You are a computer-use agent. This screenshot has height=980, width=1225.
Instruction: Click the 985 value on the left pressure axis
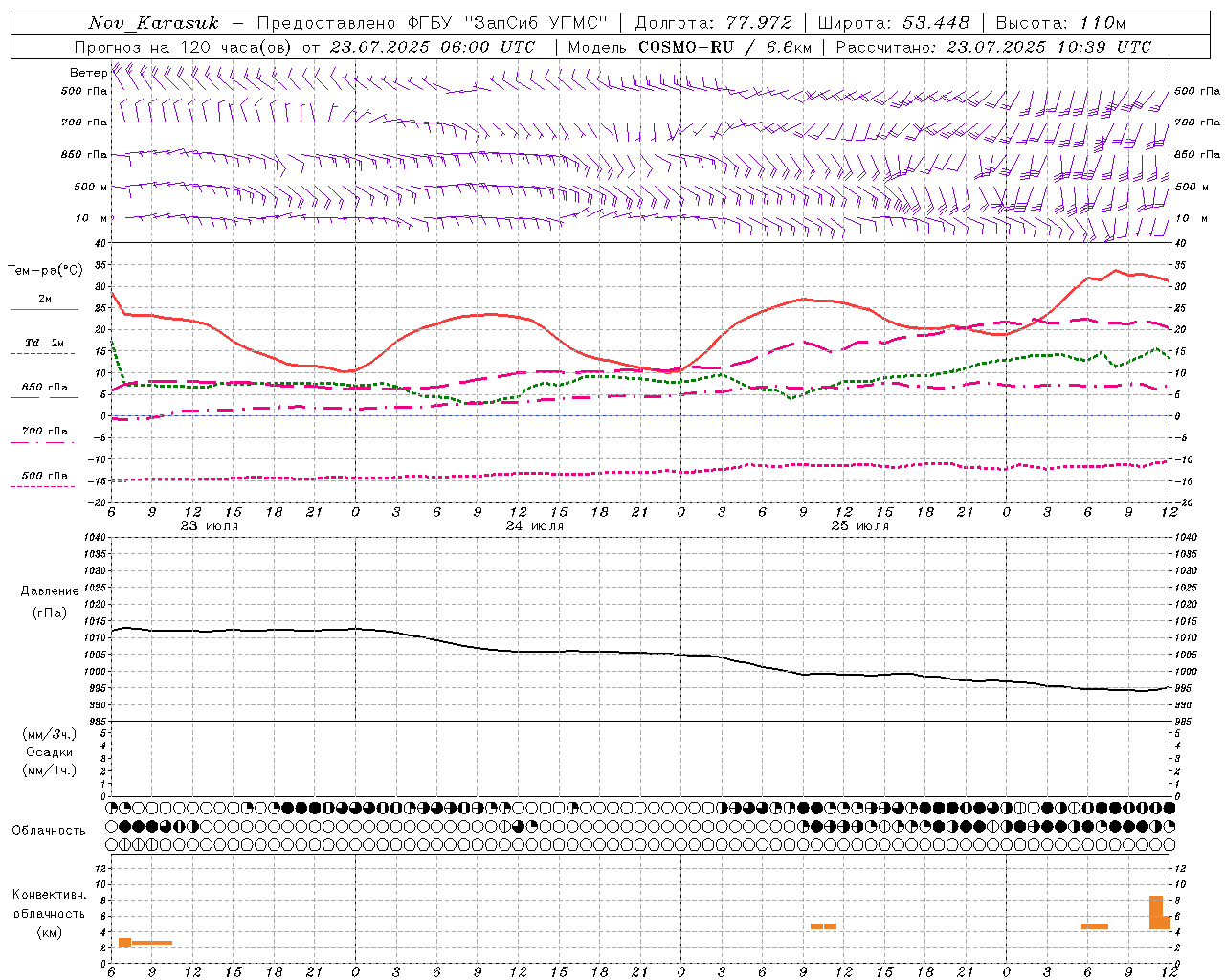pyautogui.click(x=96, y=722)
